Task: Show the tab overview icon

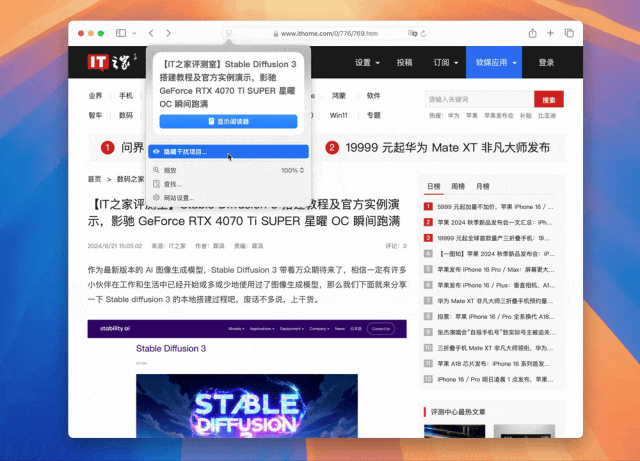Action: pyautogui.click(x=569, y=33)
